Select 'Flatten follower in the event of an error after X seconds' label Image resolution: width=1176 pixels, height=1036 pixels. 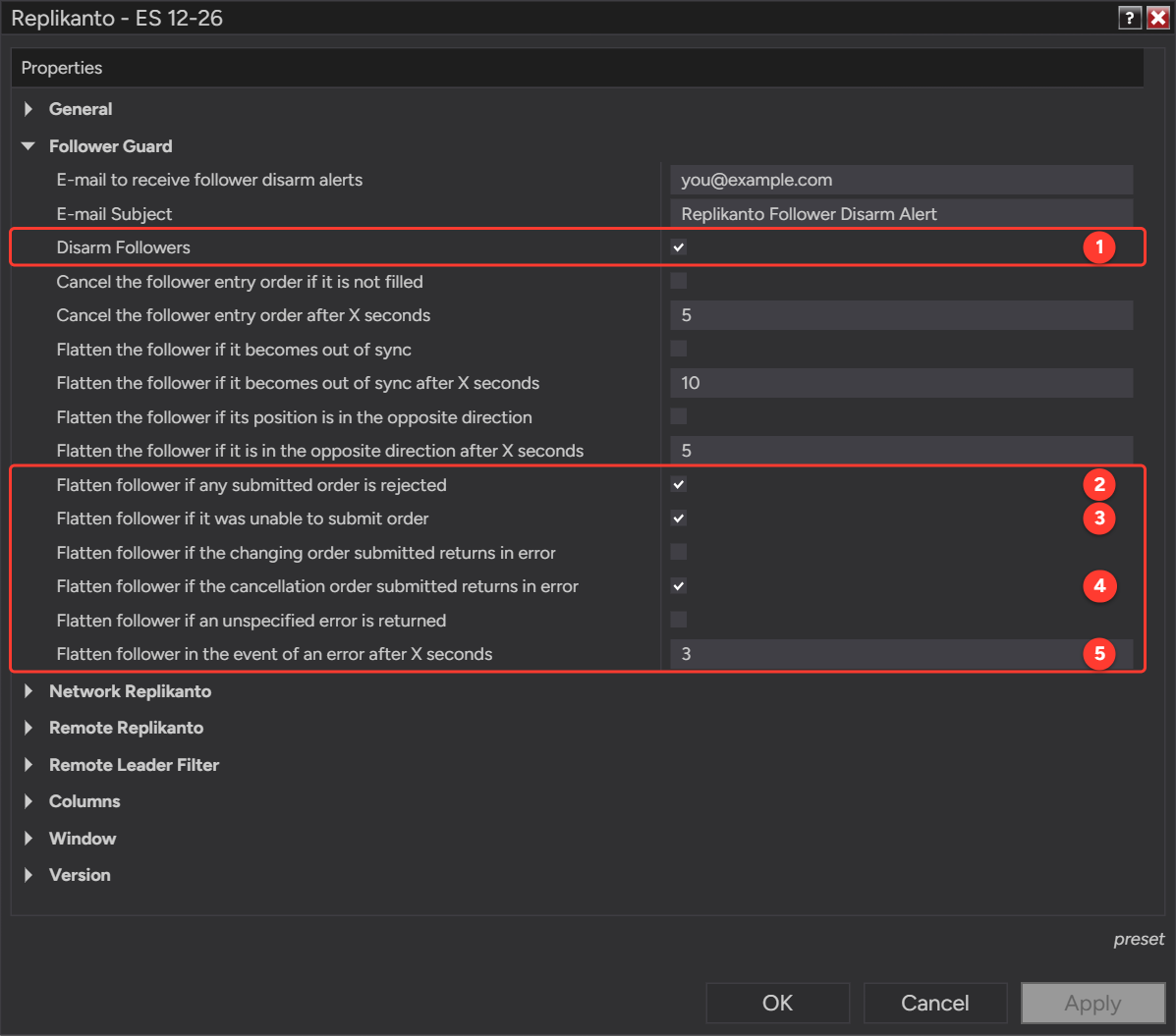[274, 654]
